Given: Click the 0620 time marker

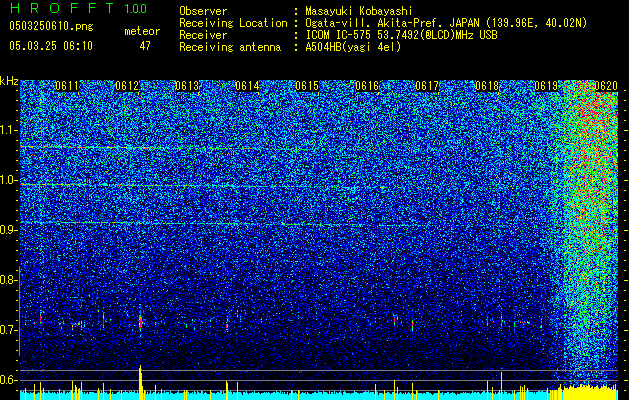Looking at the screenshot, I should [x=606, y=86].
